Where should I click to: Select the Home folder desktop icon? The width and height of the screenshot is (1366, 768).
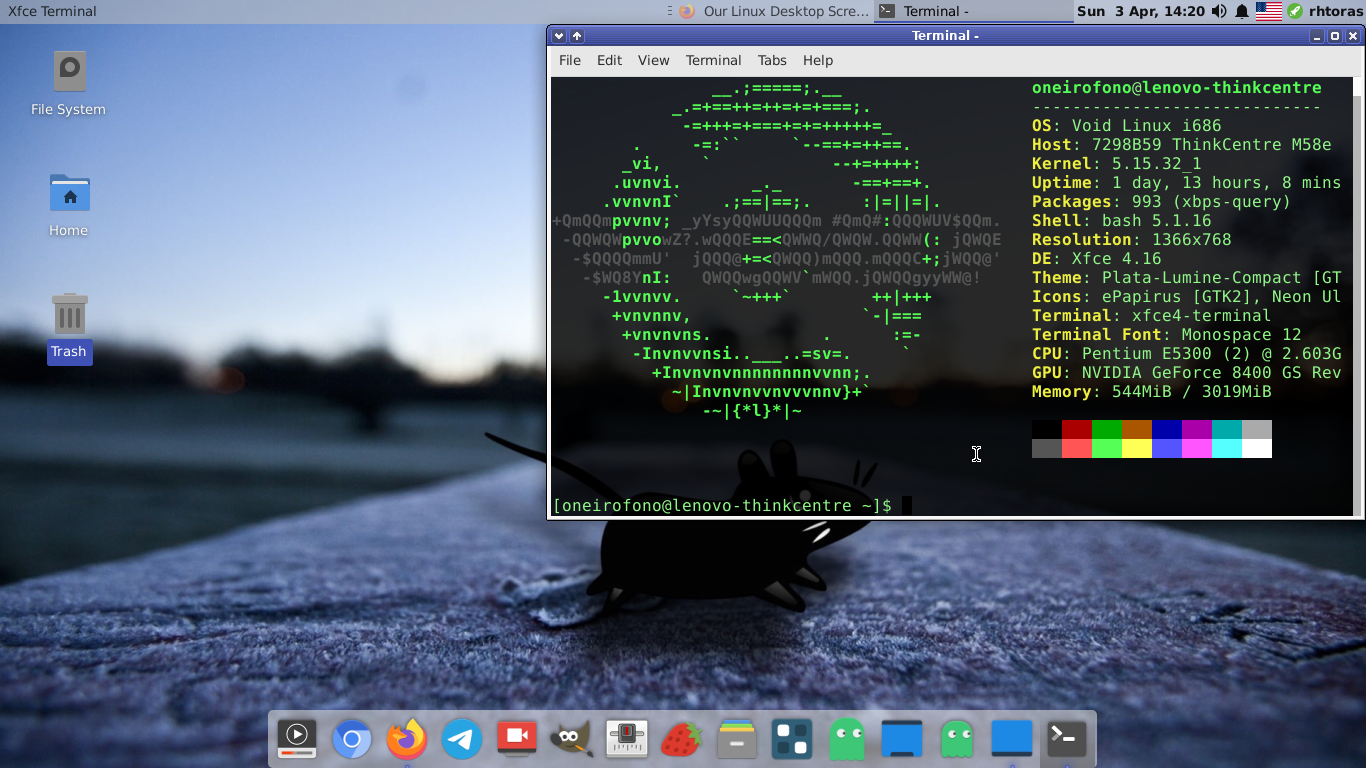click(x=69, y=204)
